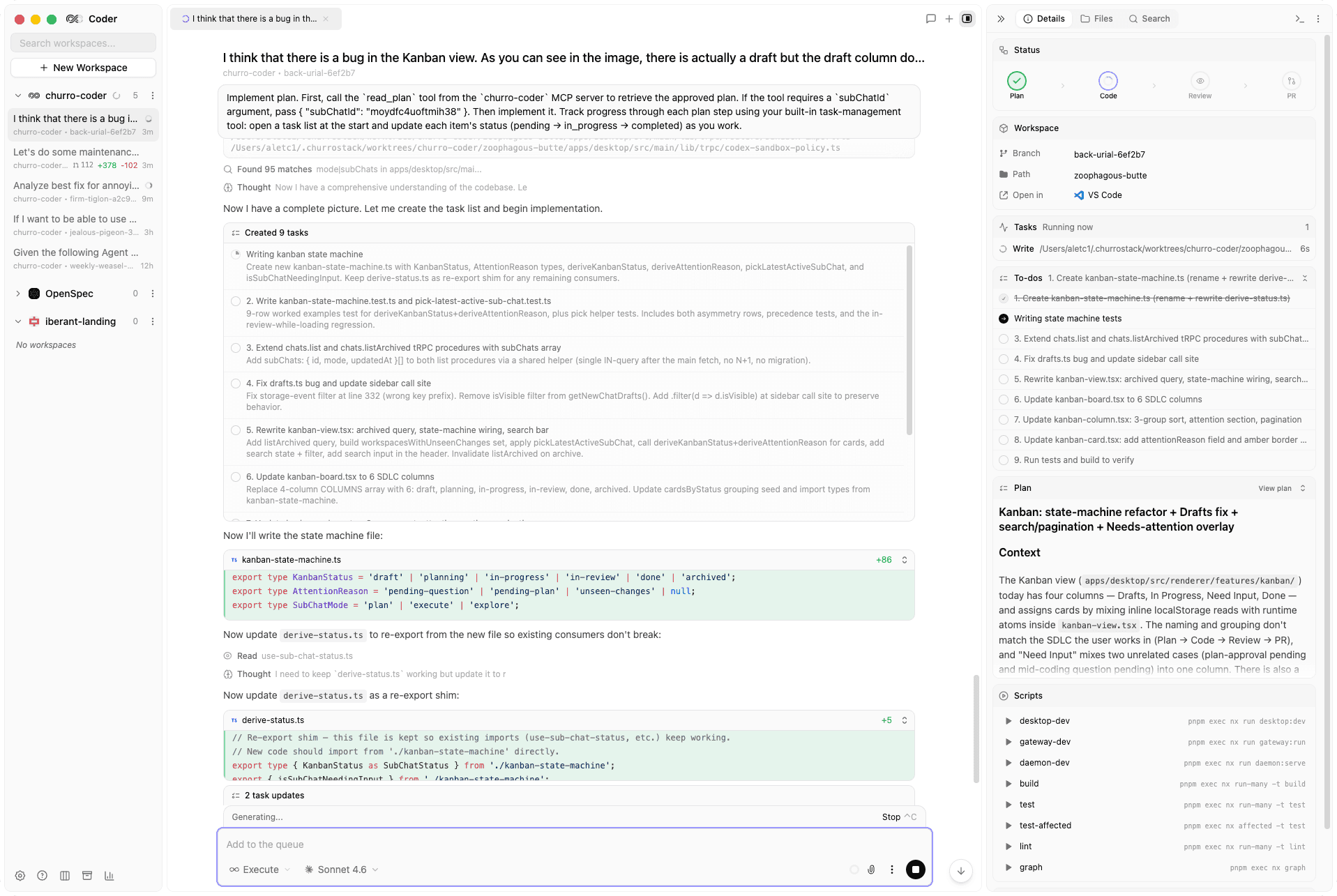Stop generating via Stop button

(x=898, y=817)
